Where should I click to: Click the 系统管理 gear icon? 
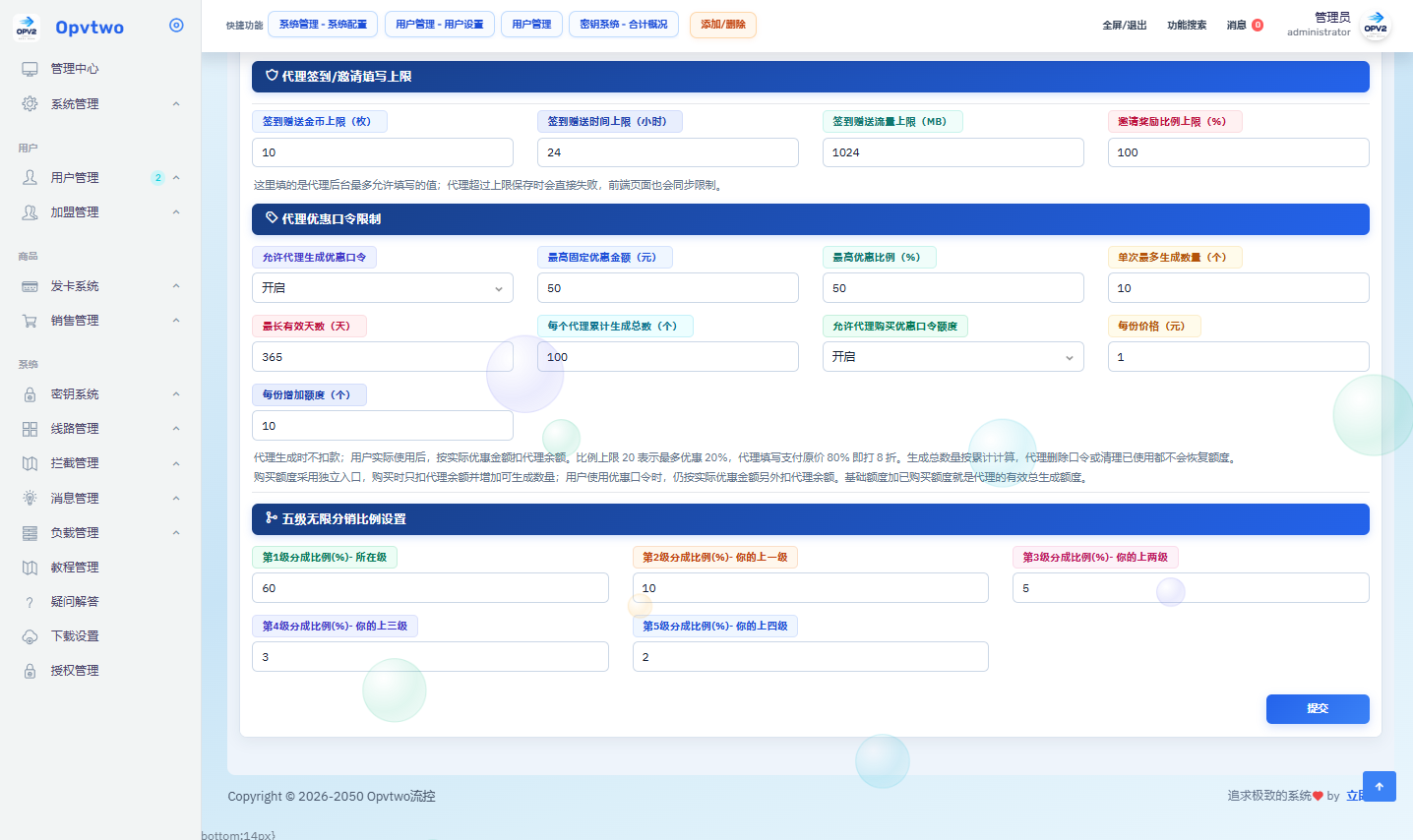click(31, 103)
